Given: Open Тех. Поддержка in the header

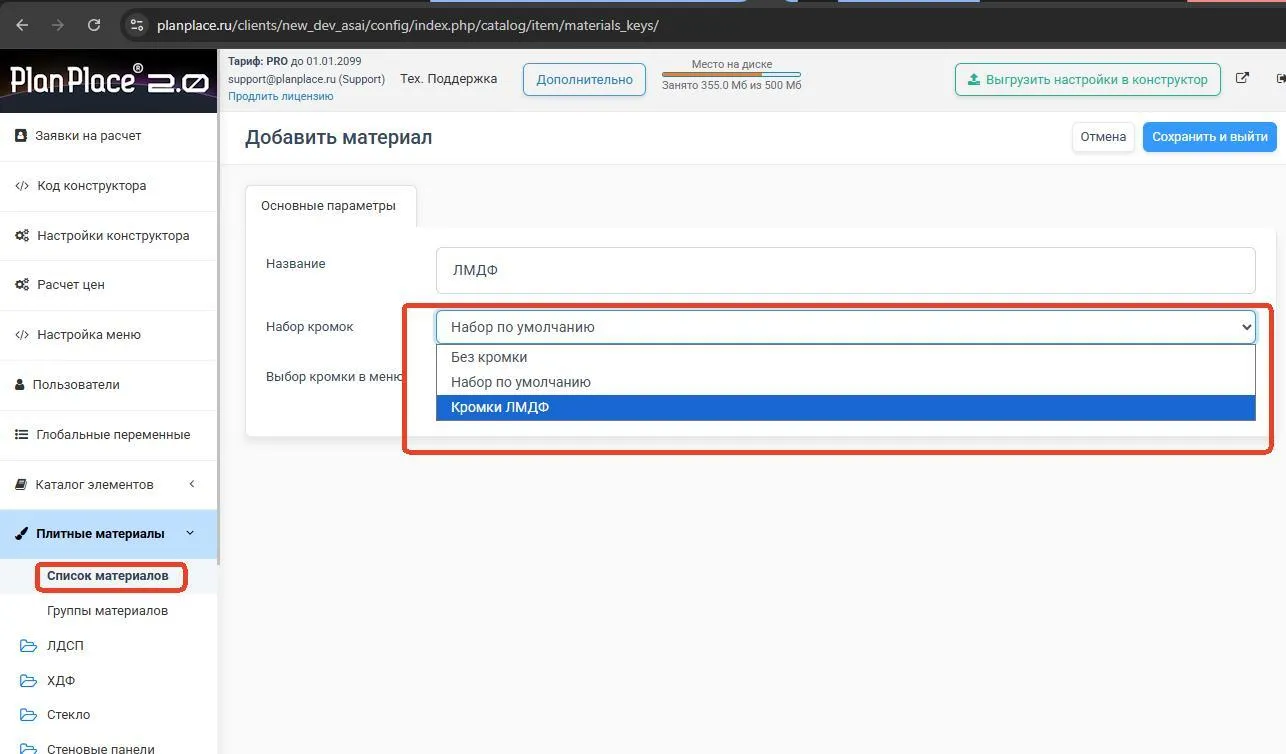Looking at the screenshot, I should tap(448, 79).
